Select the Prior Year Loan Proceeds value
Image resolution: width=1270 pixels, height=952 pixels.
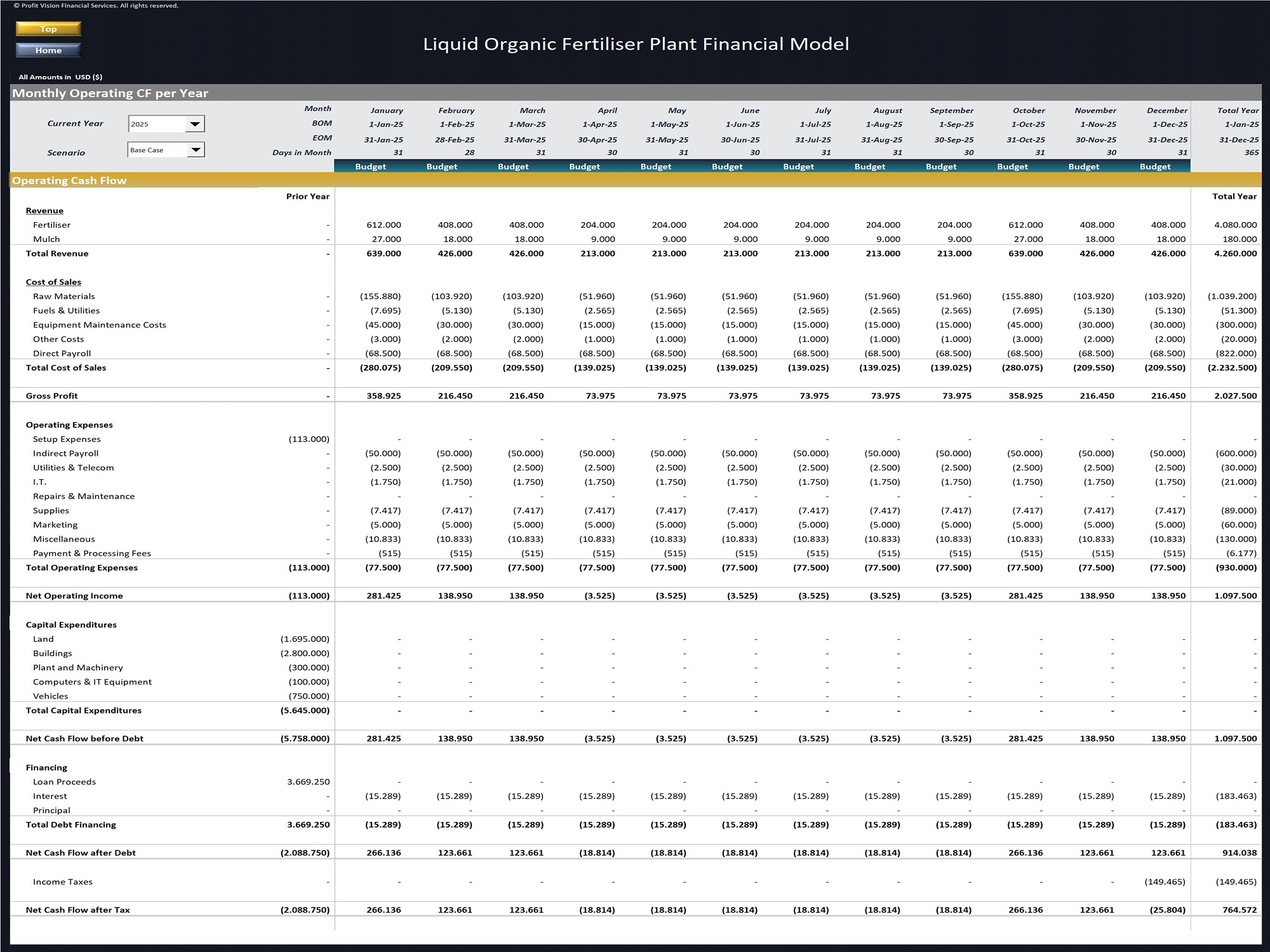pyautogui.click(x=308, y=782)
